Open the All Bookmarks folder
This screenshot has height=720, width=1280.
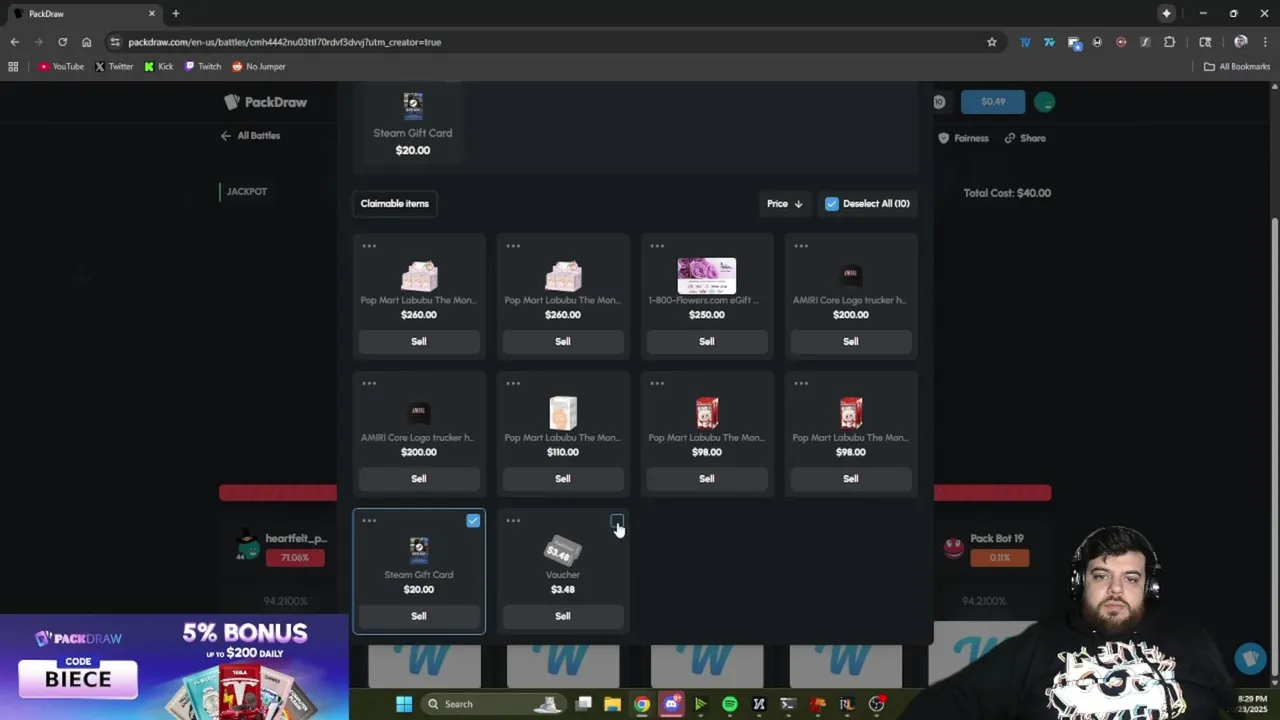(x=1237, y=67)
